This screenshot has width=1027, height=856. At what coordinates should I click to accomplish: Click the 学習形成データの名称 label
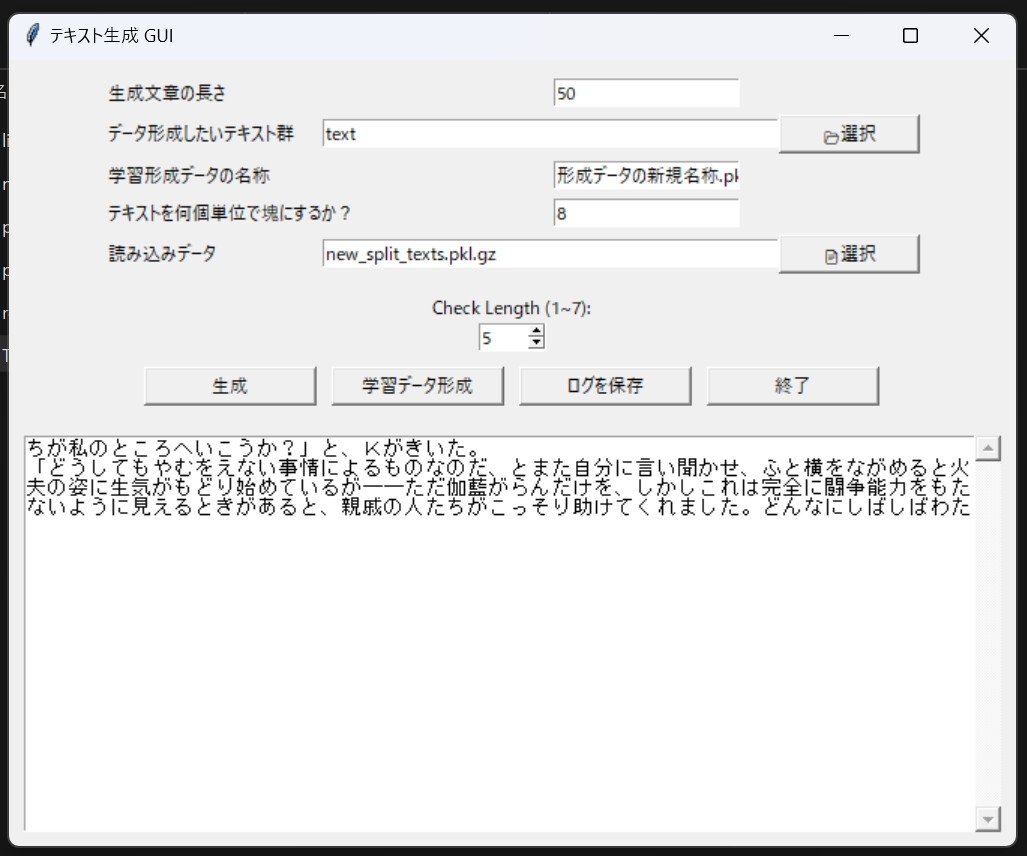[x=189, y=176]
